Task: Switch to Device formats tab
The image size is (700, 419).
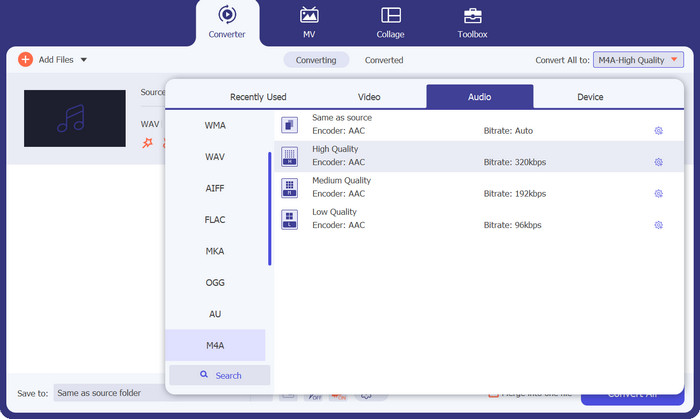Action: pyautogui.click(x=590, y=97)
